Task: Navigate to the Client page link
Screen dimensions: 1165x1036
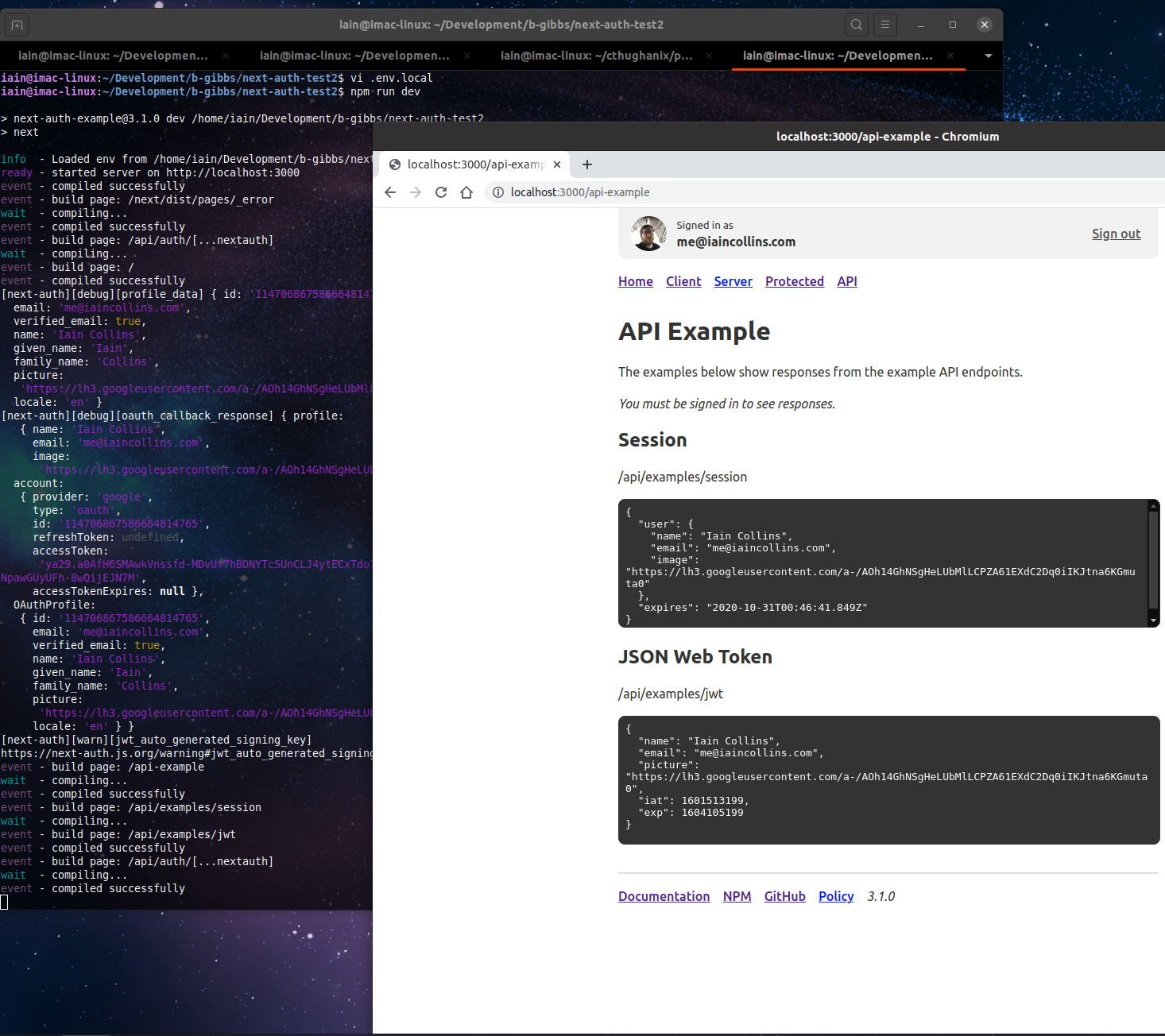Action: click(683, 281)
